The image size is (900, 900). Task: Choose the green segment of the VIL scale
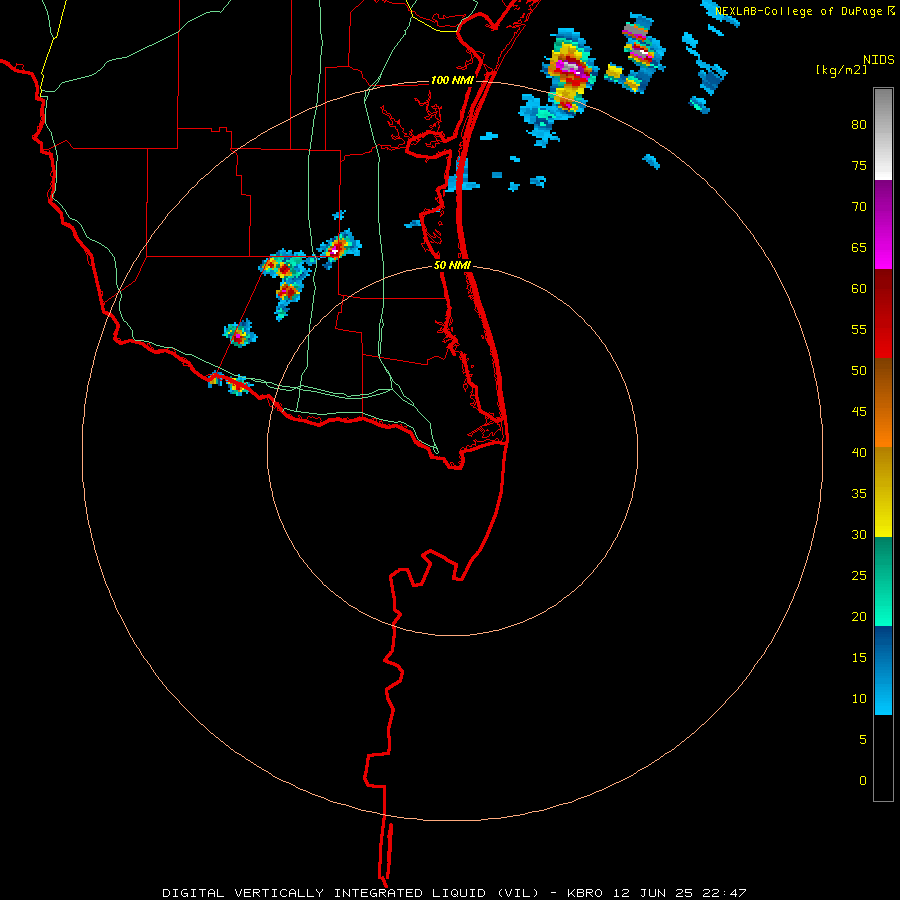[x=883, y=581]
